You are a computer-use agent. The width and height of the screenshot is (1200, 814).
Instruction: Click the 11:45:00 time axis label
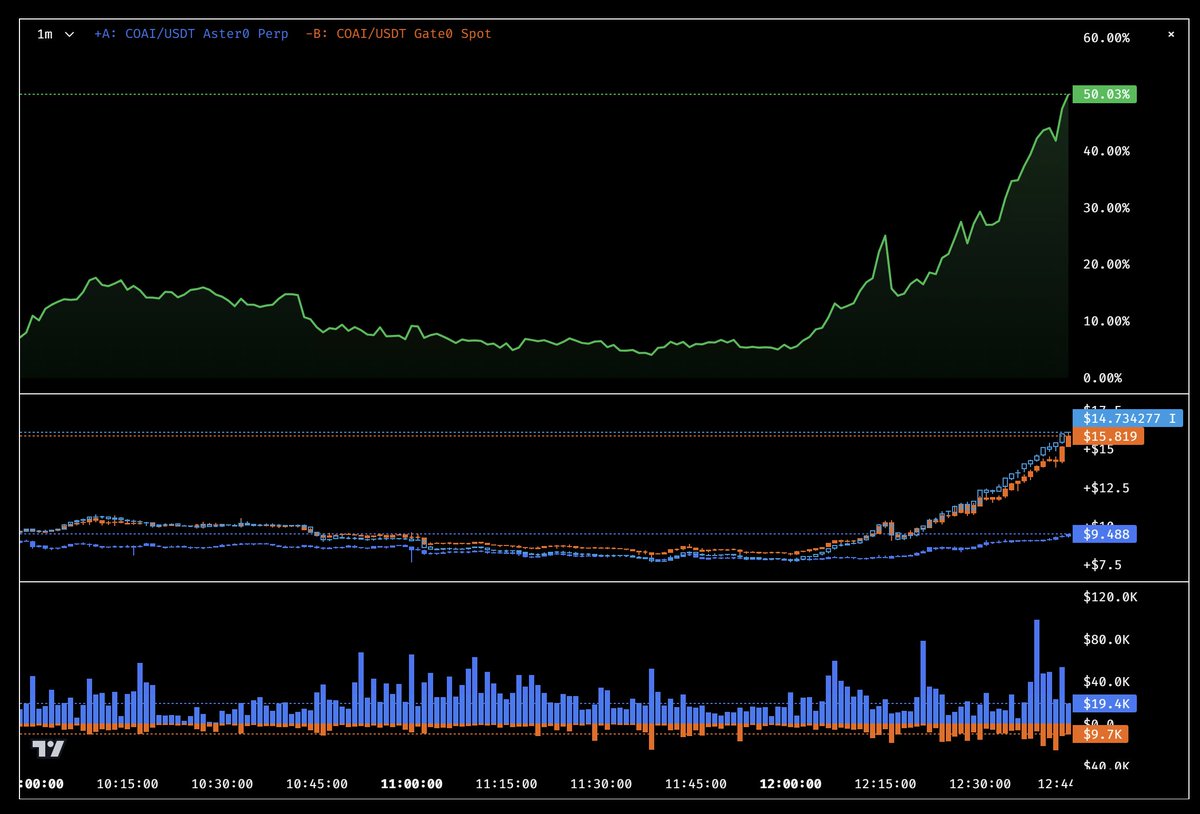pos(696,785)
